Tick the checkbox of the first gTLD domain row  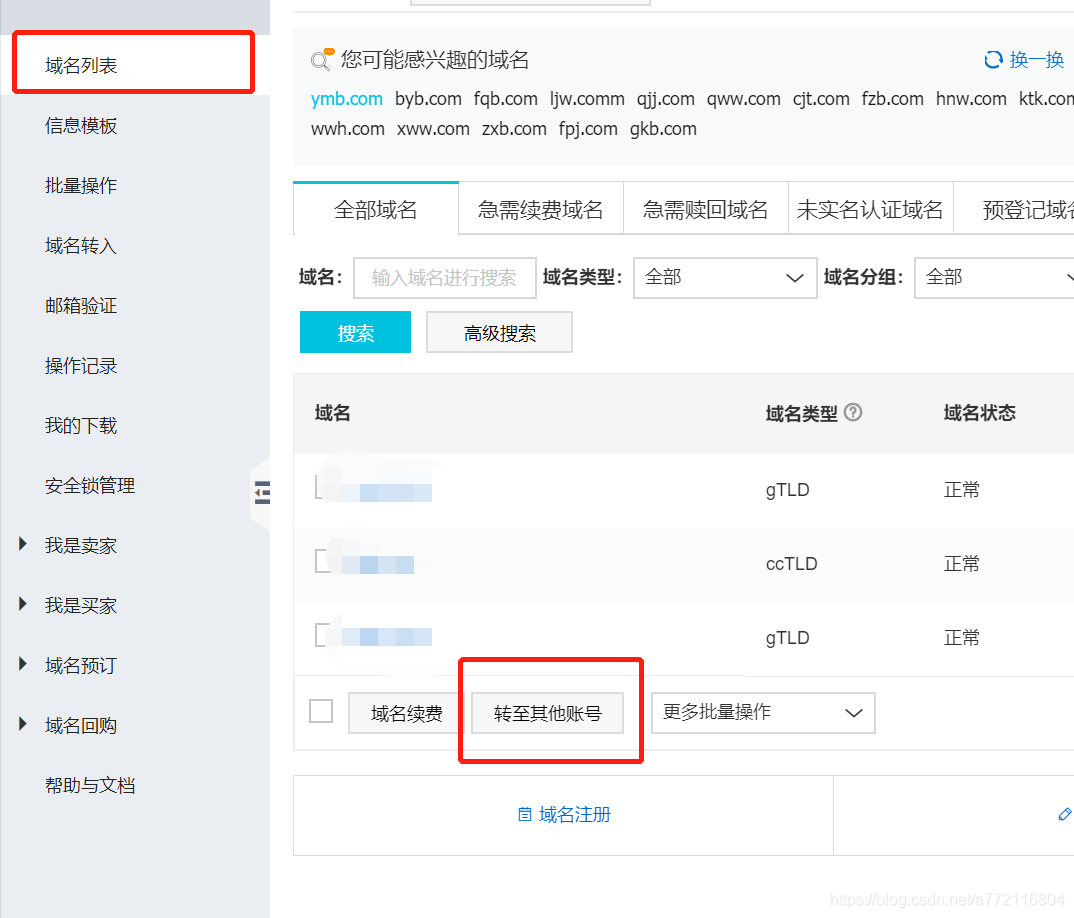click(321, 486)
